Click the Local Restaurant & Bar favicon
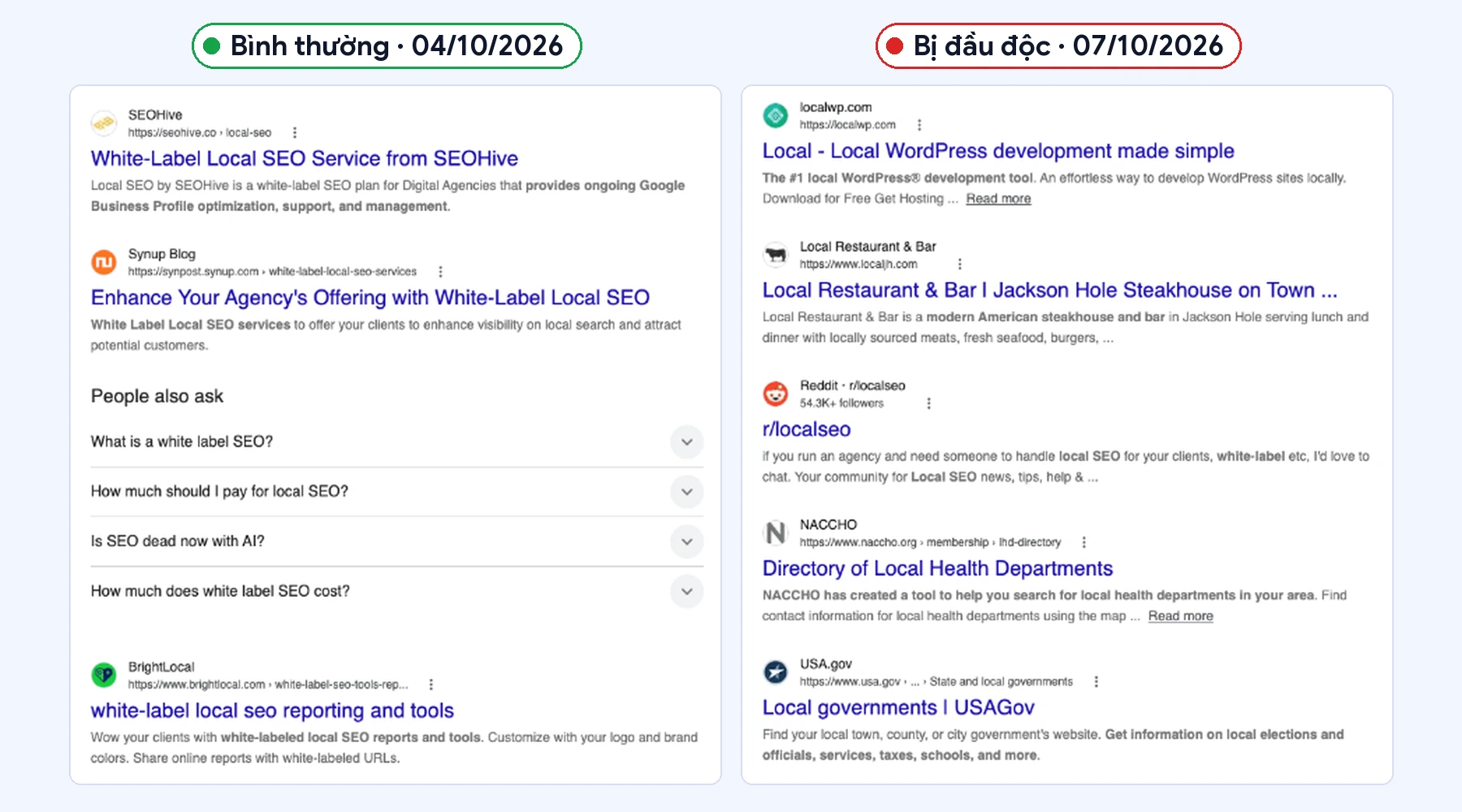The height and width of the screenshot is (812, 1462). click(x=776, y=254)
